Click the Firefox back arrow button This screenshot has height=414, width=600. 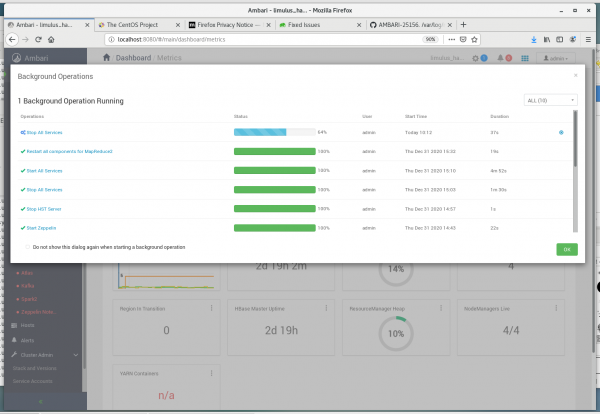point(12,39)
